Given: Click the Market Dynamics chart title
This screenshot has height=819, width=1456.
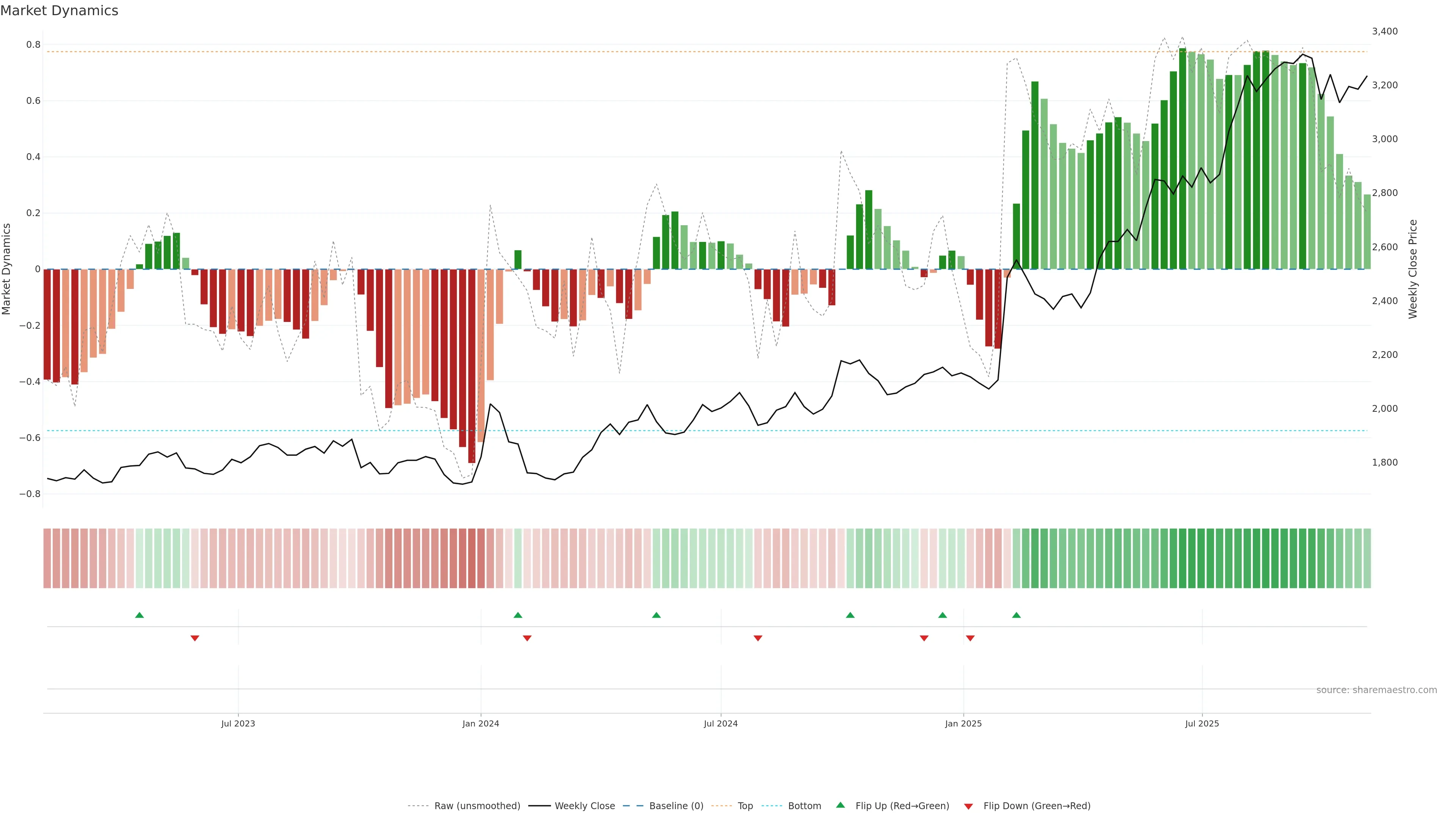Looking at the screenshot, I should coord(60,11).
